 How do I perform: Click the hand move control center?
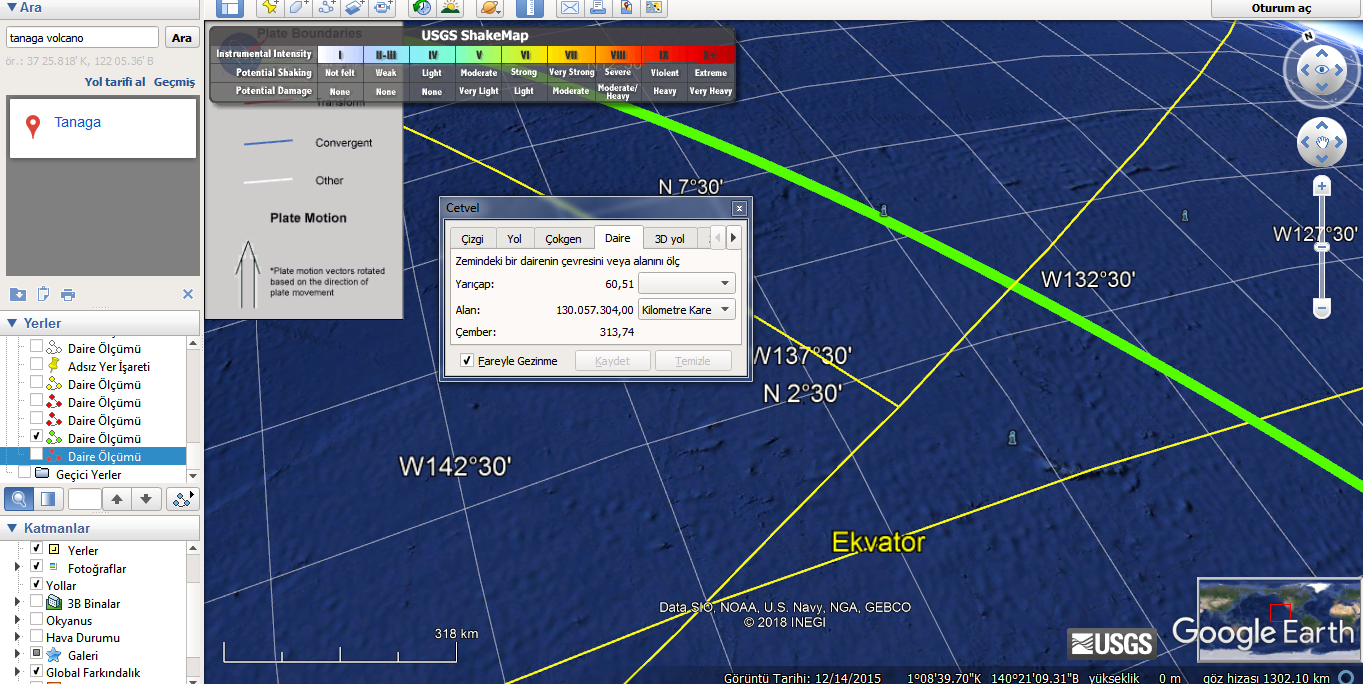click(1322, 144)
